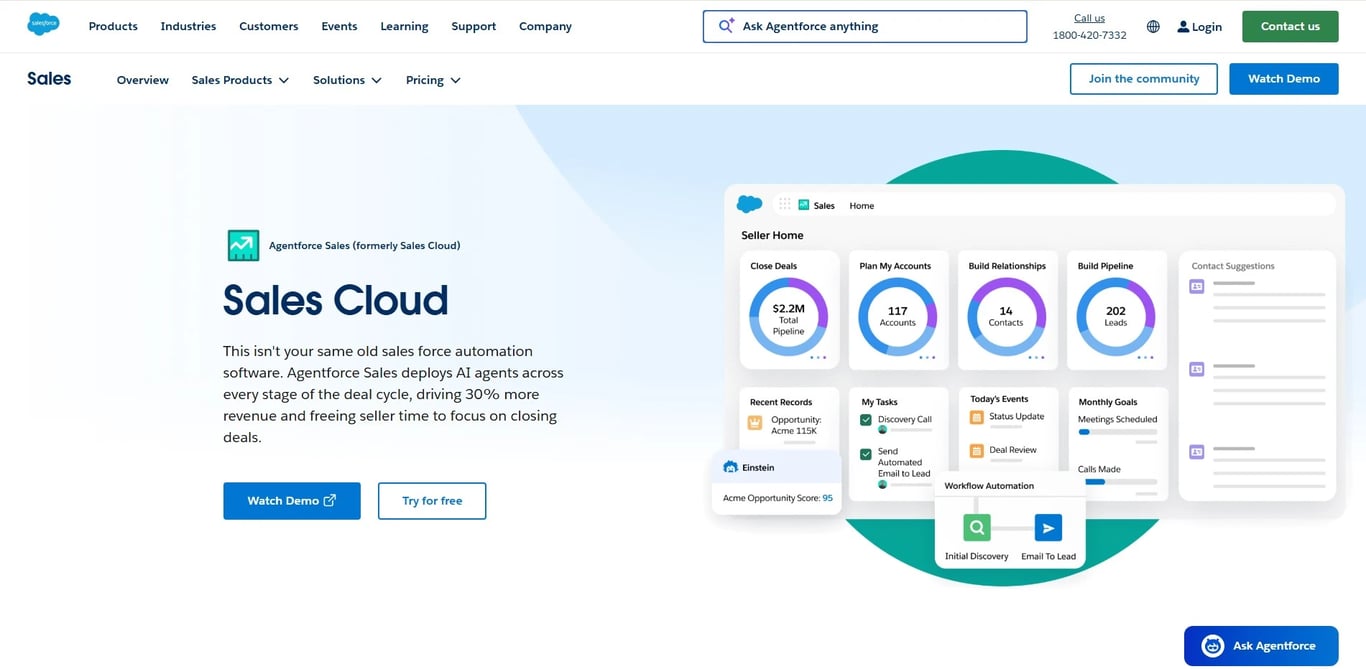This screenshot has width=1366, height=669.
Task: Open the Industries menu
Action: click(x=188, y=26)
